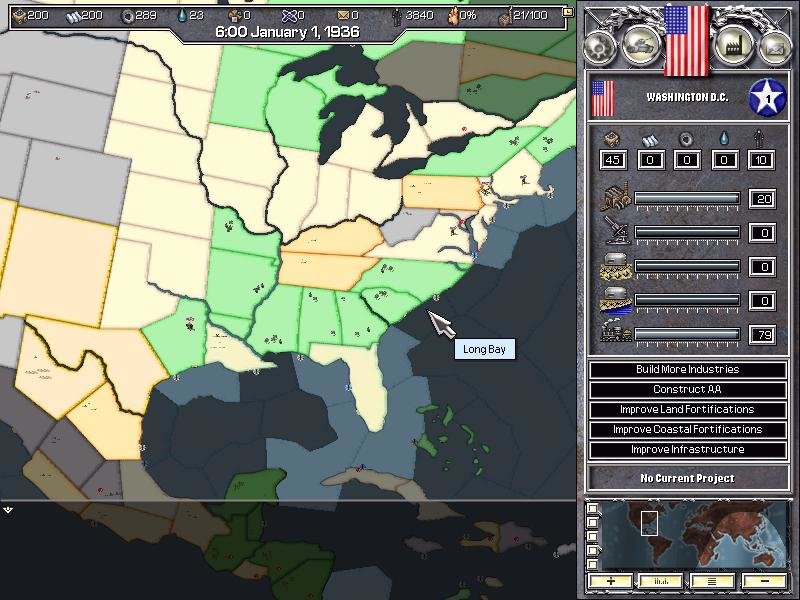Click the resource value box showing 45
This screenshot has height=600, width=800.
pos(612,160)
